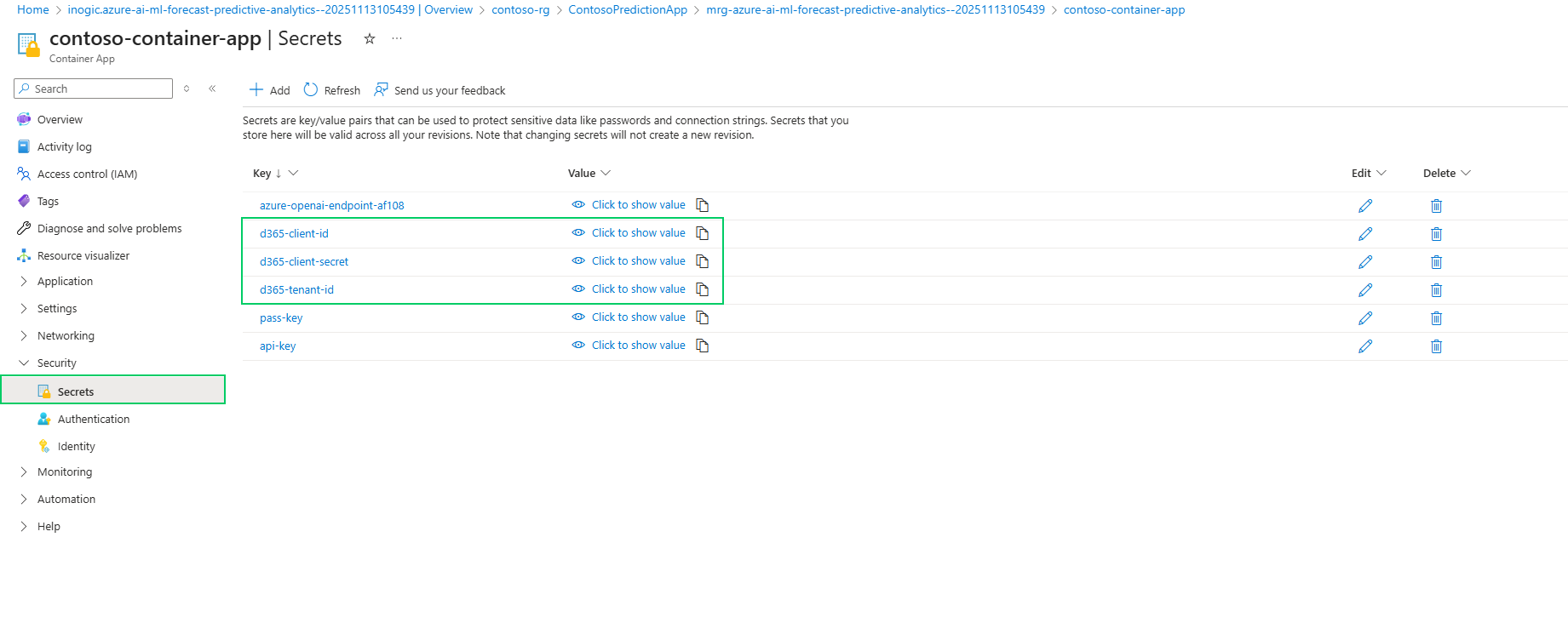This screenshot has width=1568, height=640.
Task: Favorite this page with the star icon
Action: [370, 38]
